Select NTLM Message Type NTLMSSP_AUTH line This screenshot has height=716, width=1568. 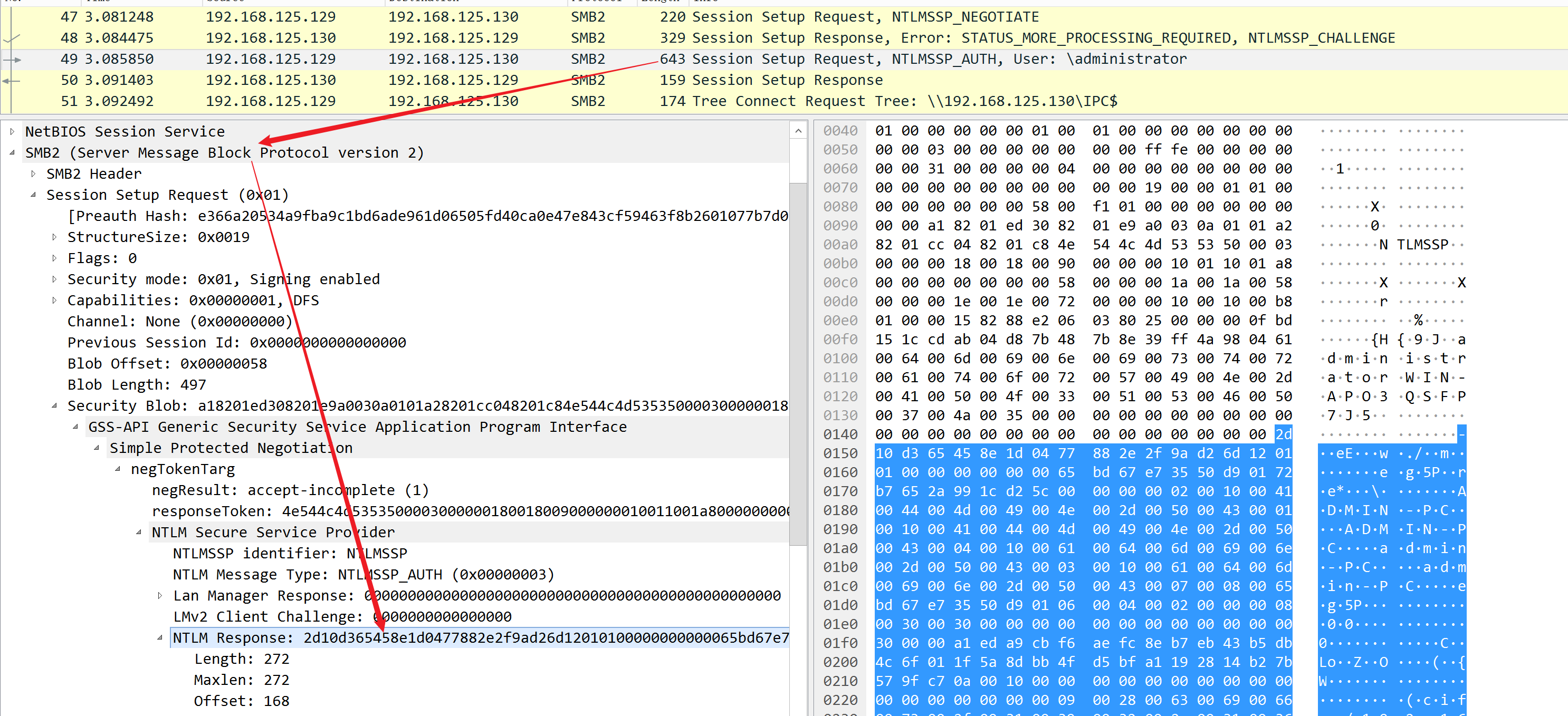click(x=364, y=574)
